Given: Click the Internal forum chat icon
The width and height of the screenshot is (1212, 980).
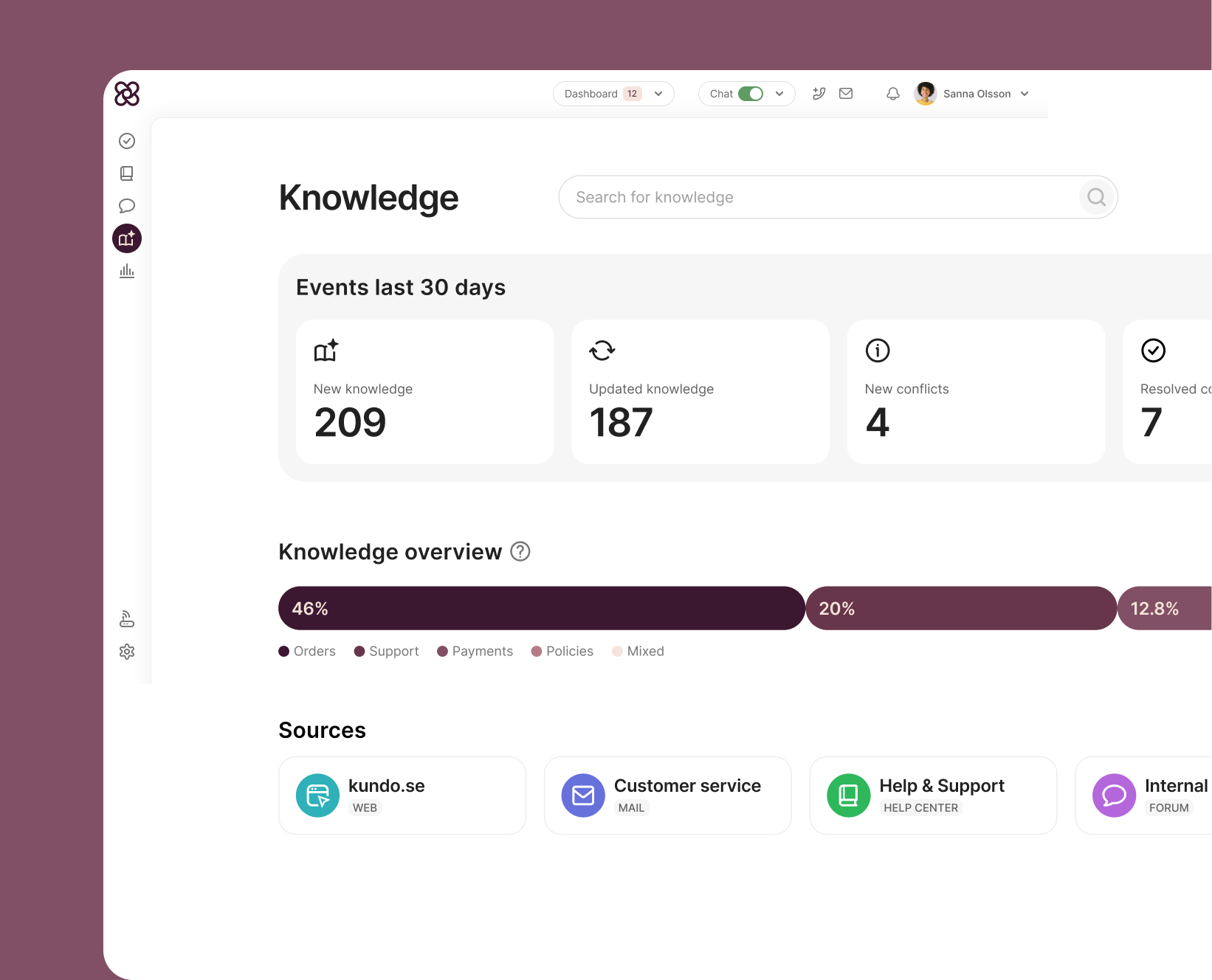Looking at the screenshot, I should point(1114,796).
